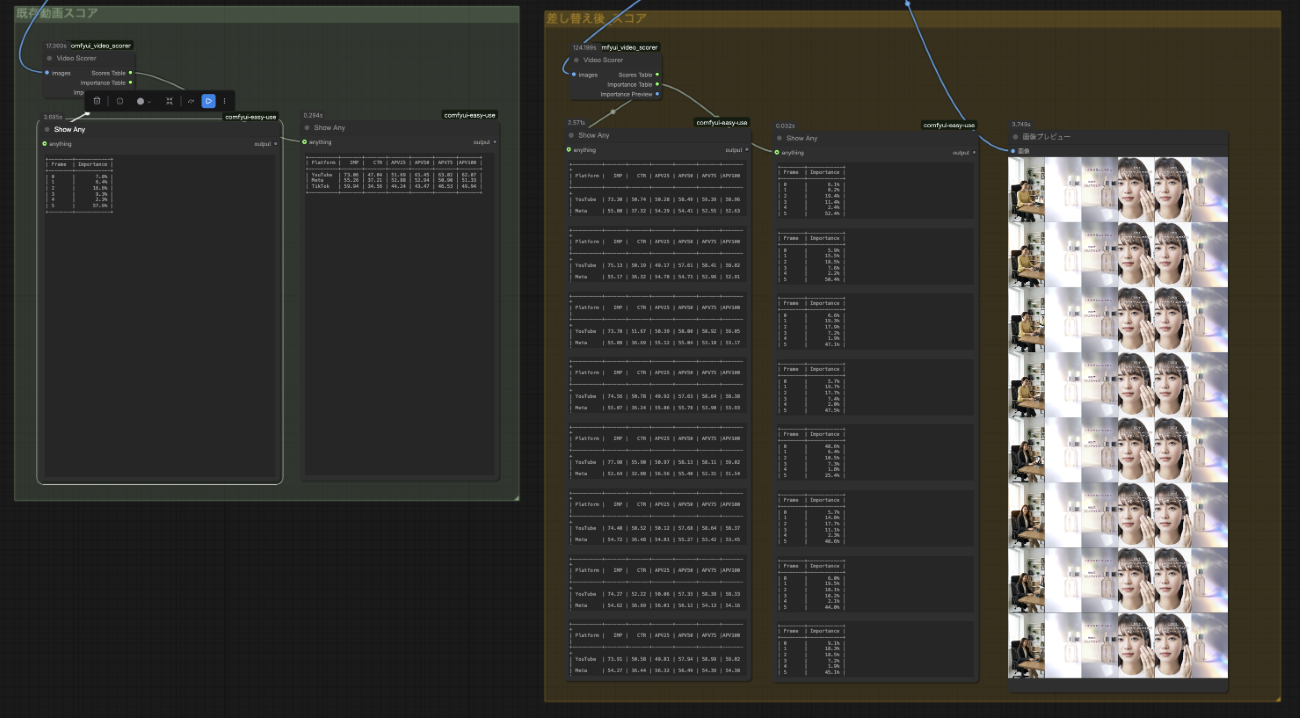
Task: Click the trash delete icon in node toolbar
Action: [97, 101]
